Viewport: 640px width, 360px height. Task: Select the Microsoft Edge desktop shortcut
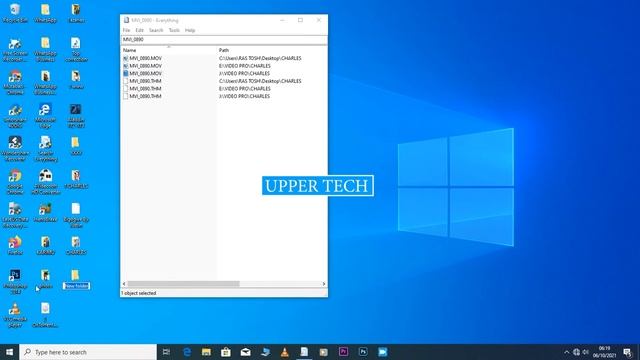[x=45, y=116]
